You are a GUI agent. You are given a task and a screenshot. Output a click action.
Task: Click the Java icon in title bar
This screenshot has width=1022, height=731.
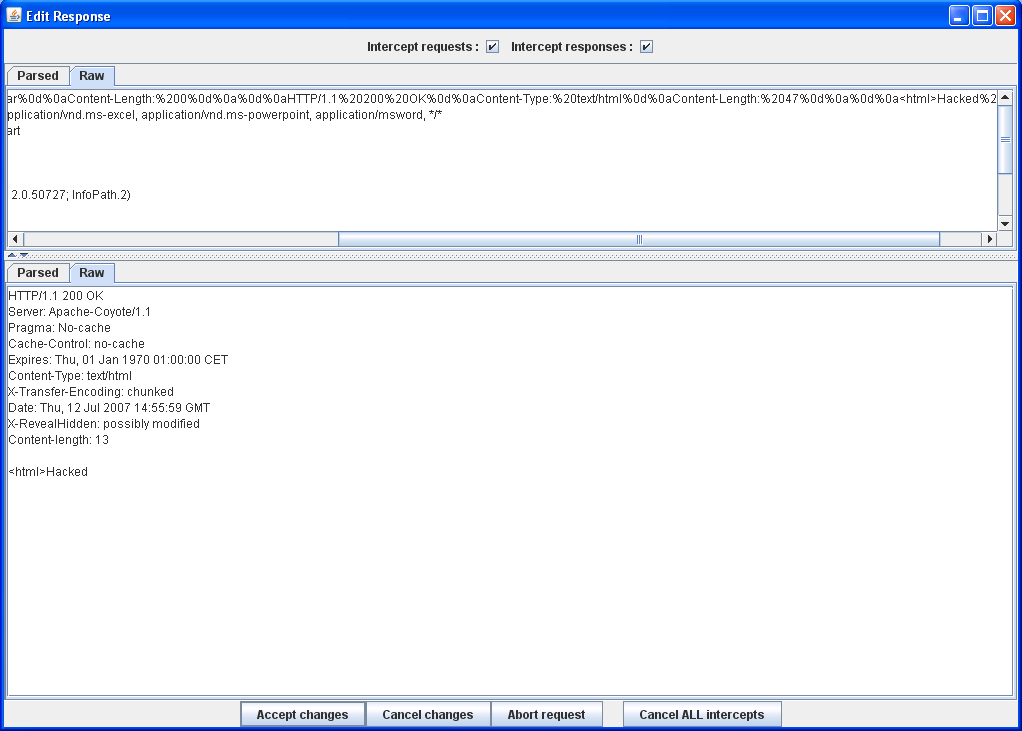(14, 16)
